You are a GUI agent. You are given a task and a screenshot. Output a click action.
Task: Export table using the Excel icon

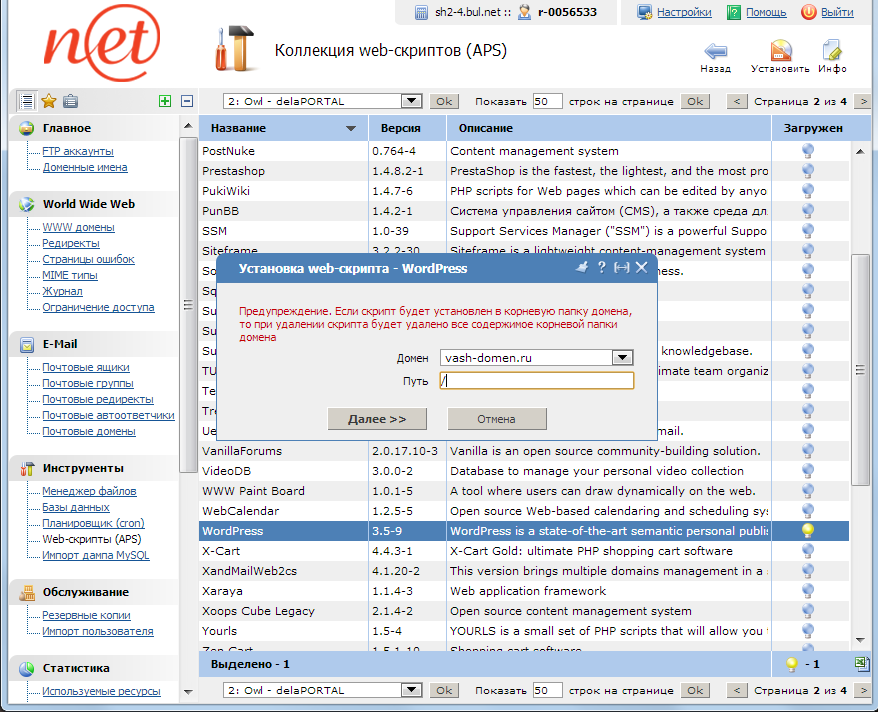point(862,663)
